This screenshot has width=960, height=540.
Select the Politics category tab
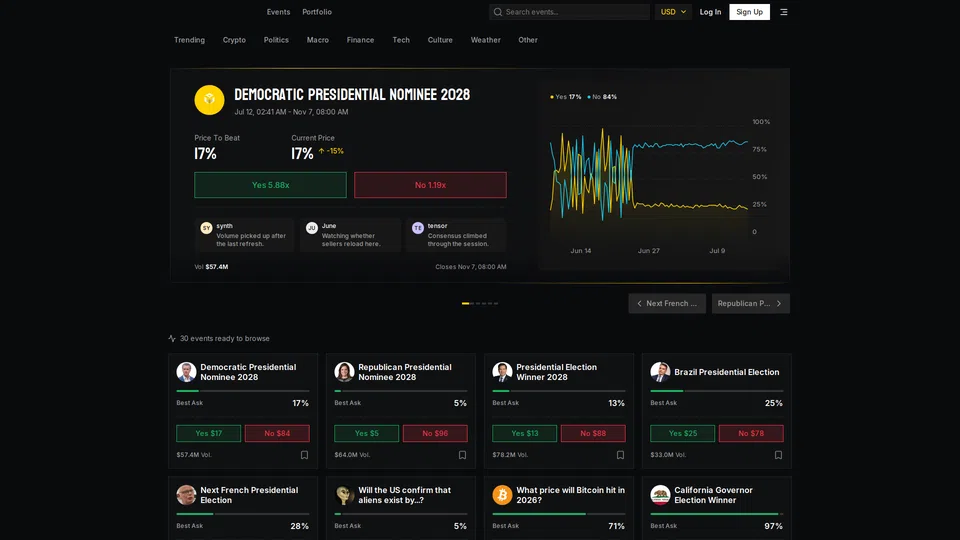tap(276, 40)
